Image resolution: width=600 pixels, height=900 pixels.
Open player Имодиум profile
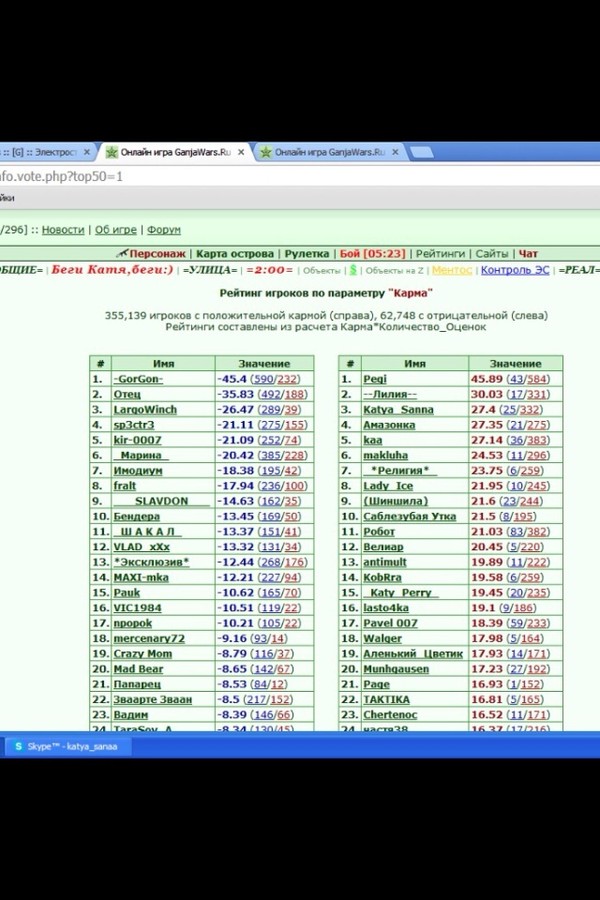click(x=138, y=471)
